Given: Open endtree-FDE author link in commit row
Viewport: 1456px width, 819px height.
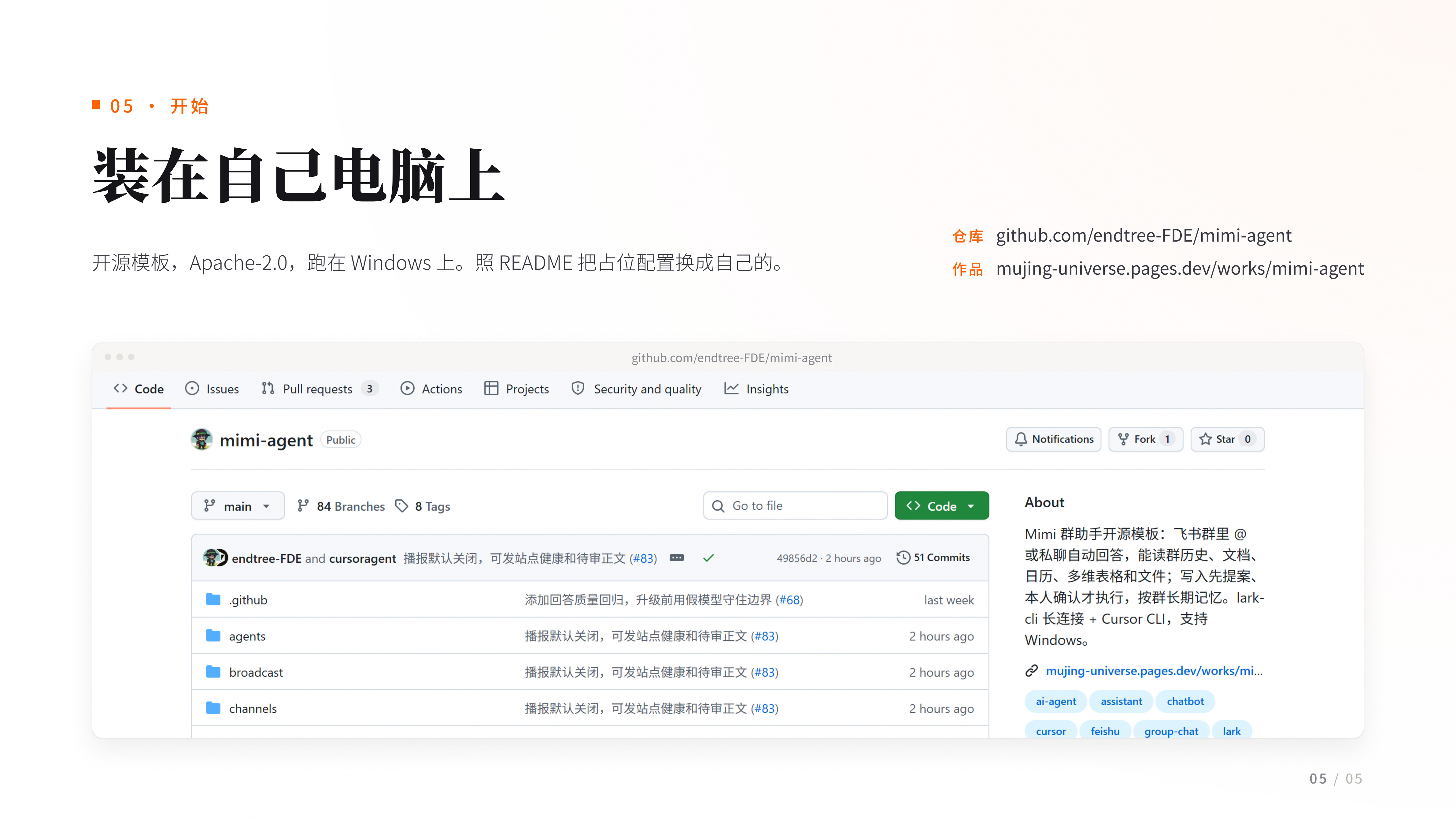Looking at the screenshot, I should (x=266, y=558).
